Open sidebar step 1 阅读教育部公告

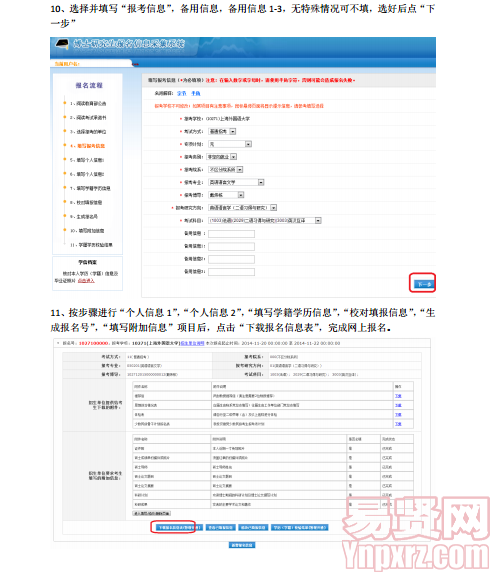88,104
